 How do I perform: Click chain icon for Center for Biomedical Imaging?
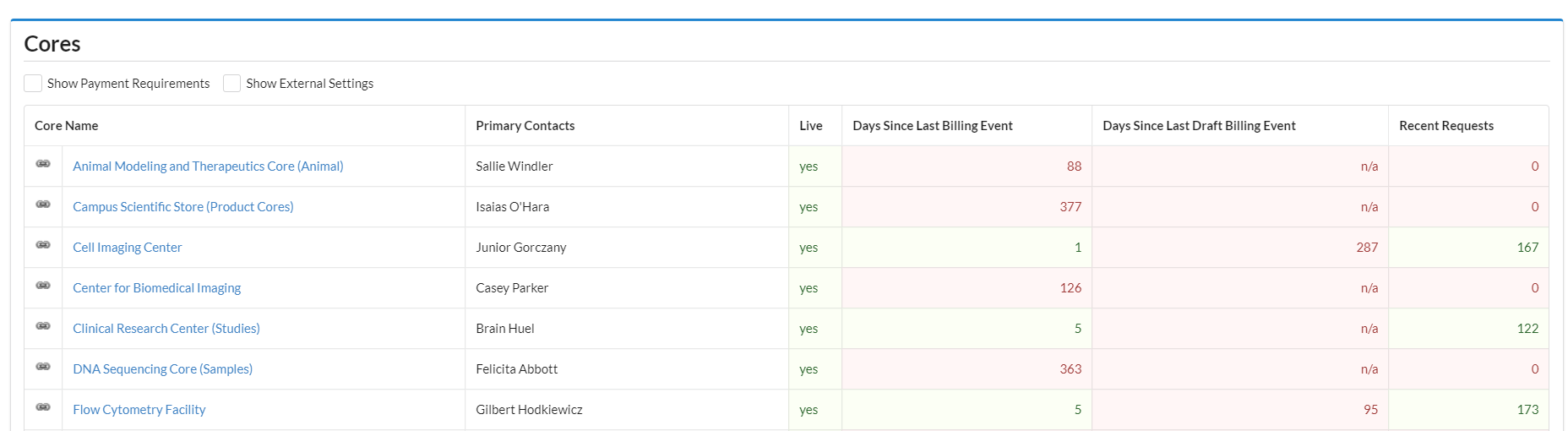point(43,286)
